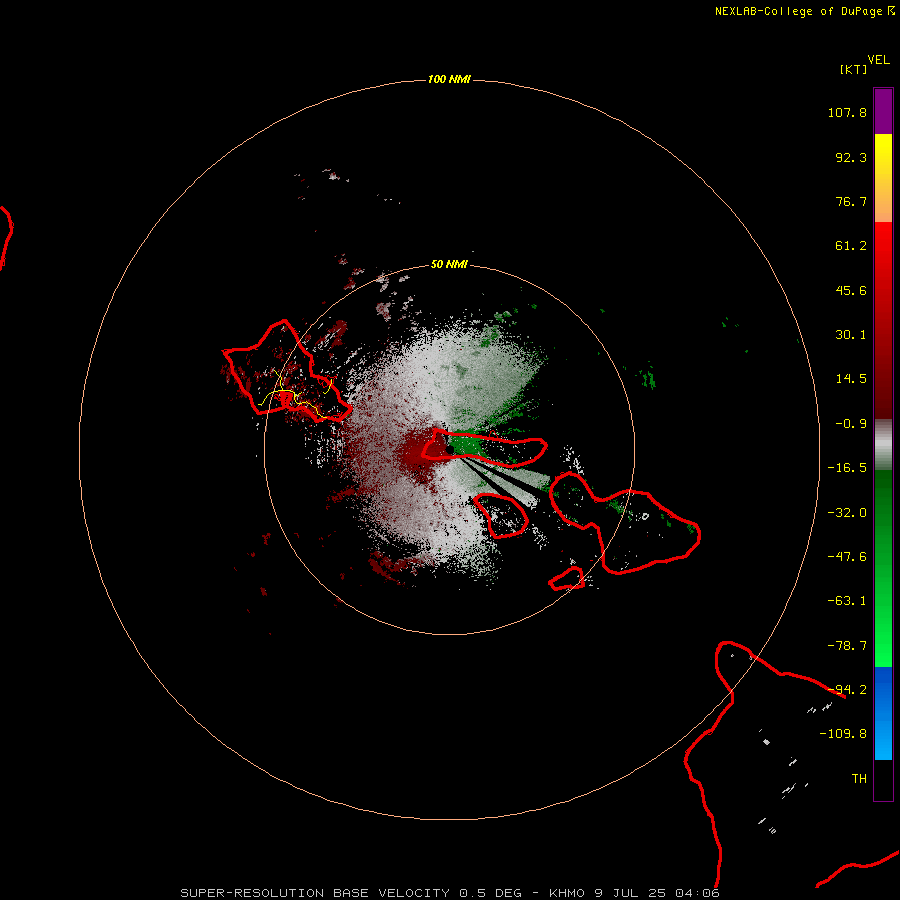
Task: Click the 107.8 velocity scale value
Action: pyautogui.click(x=847, y=112)
